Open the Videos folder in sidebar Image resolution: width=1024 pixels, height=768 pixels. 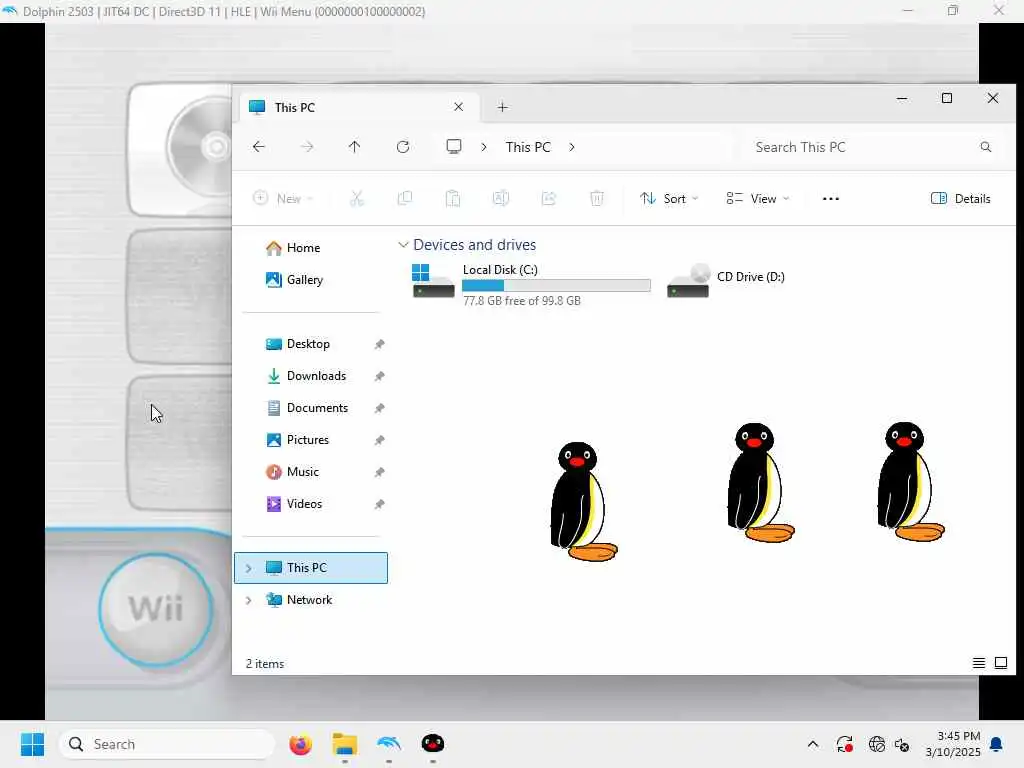point(304,504)
